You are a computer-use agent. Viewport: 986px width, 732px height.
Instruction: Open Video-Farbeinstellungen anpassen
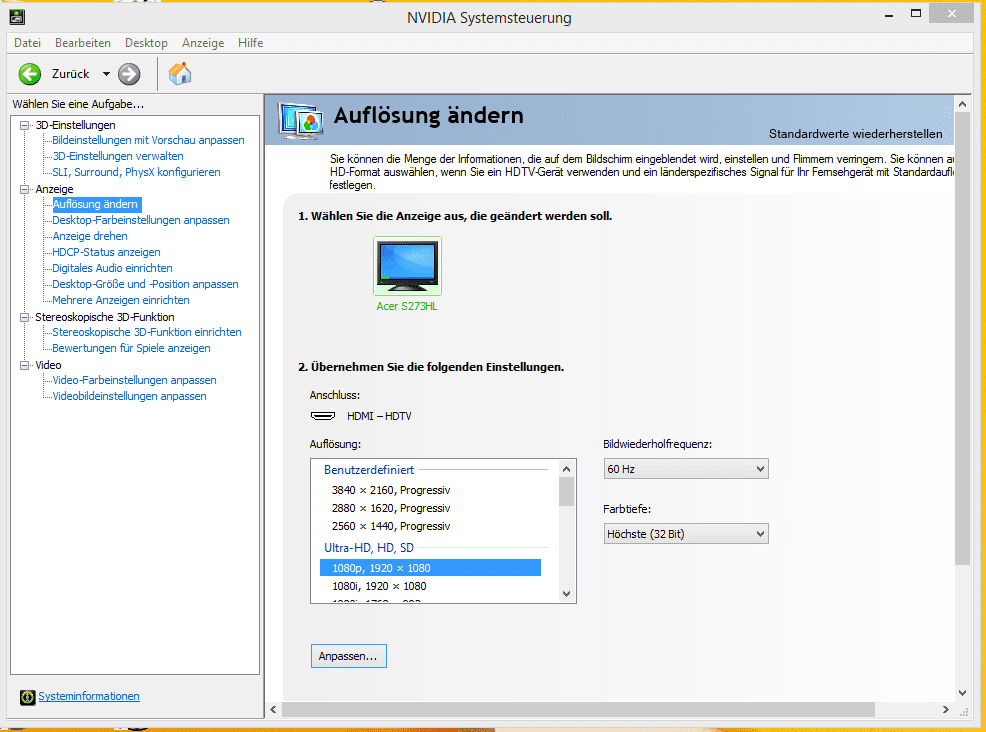click(x=135, y=380)
